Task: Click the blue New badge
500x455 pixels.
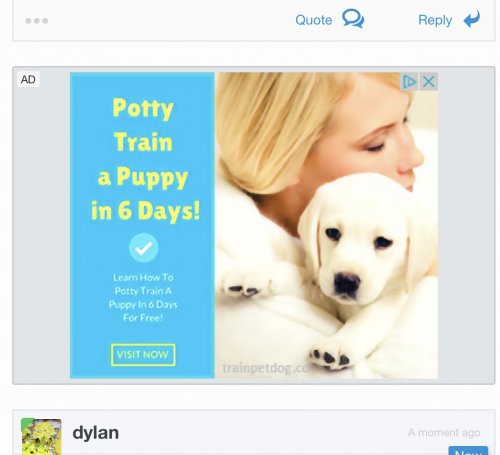Action: click(x=468, y=451)
